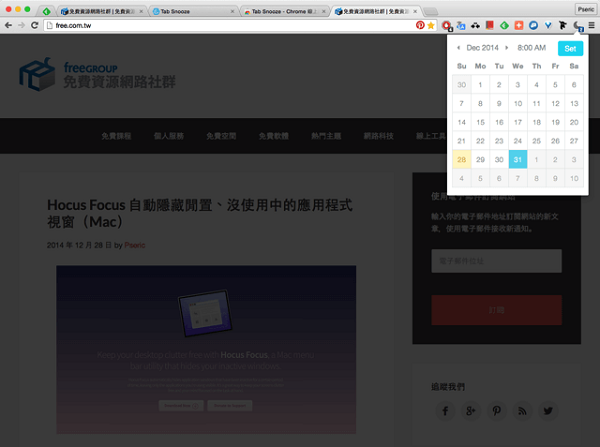Click the red Opera-style extension icon
600x447 pixels.
tap(447, 26)
